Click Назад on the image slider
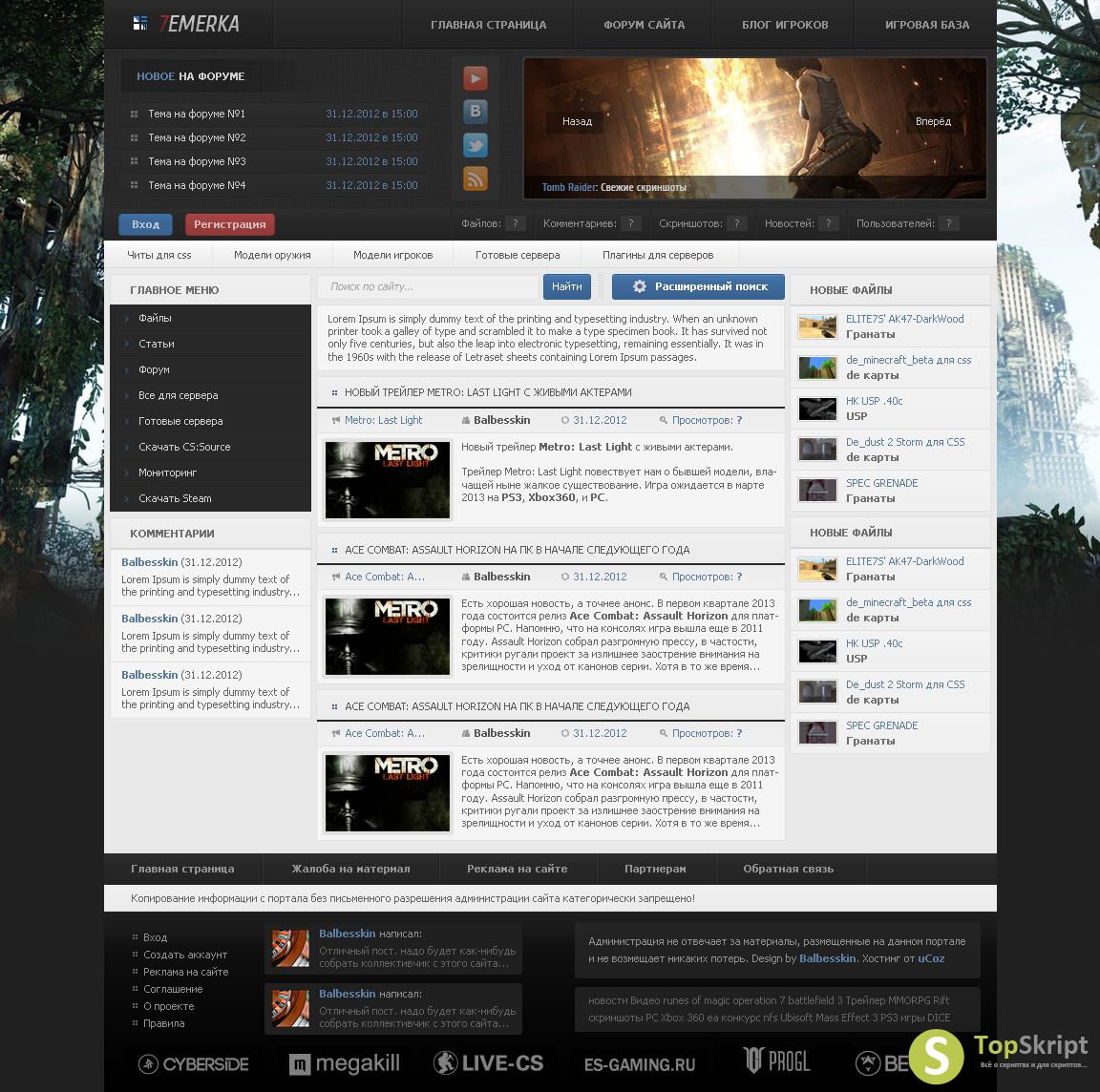The width and height of the screenshot is (1100, 1092). tap(577, 121)
